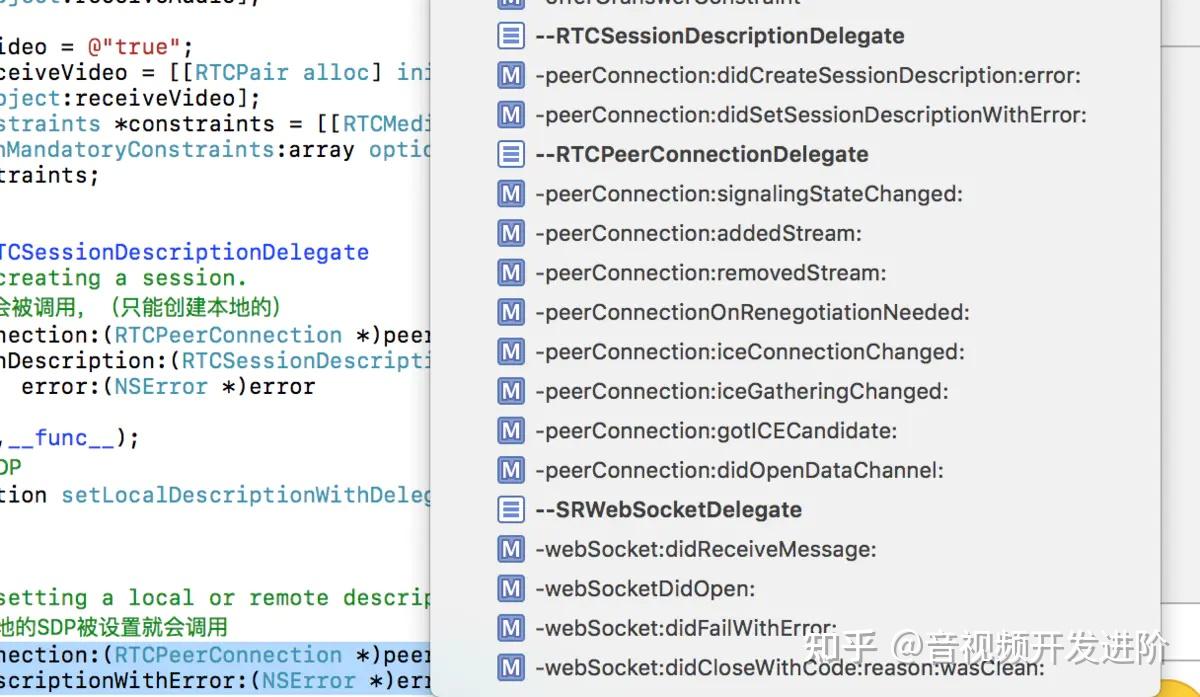Click the M icon beside didSetSessionDescriptionWithError:
This screenshot has width=1200, height=697.
(511, 115)
